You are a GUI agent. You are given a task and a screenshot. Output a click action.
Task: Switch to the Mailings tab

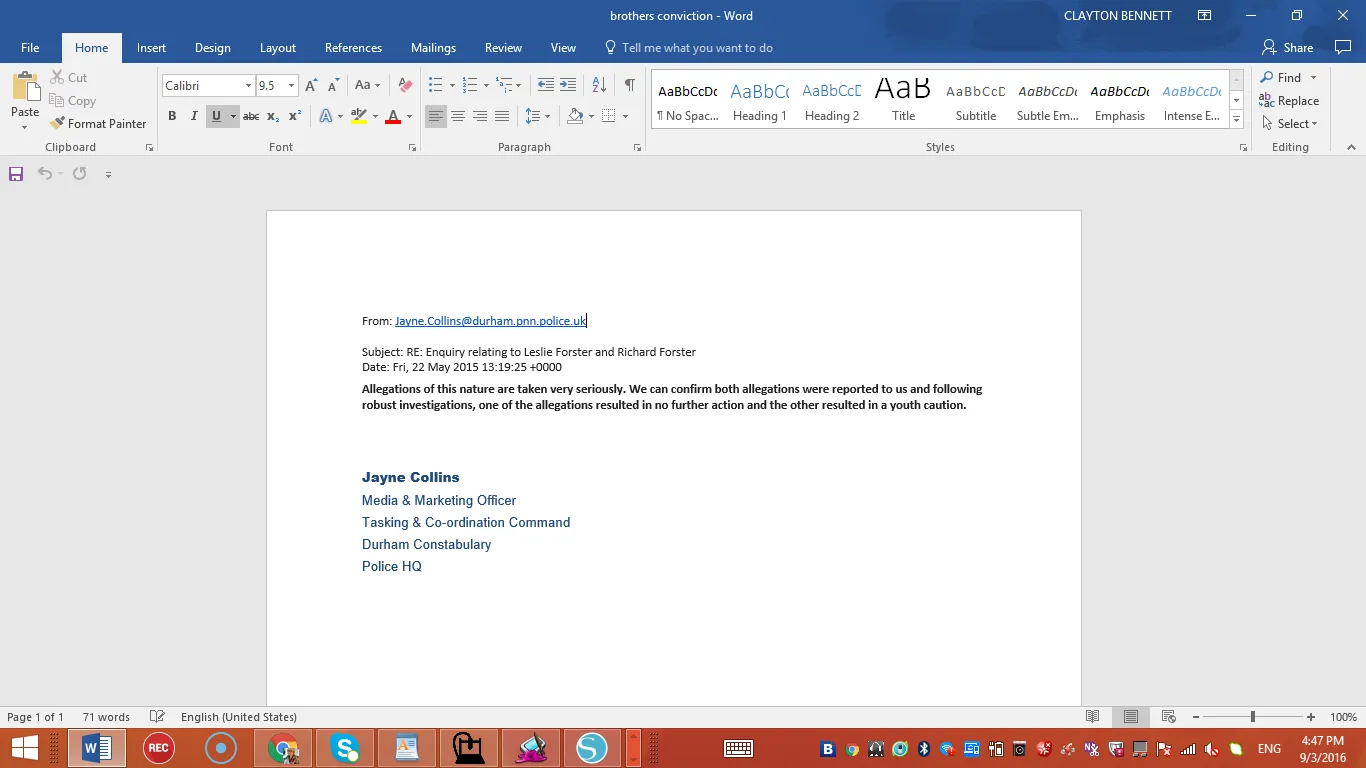pyautogui.click(x=433, y=47)
